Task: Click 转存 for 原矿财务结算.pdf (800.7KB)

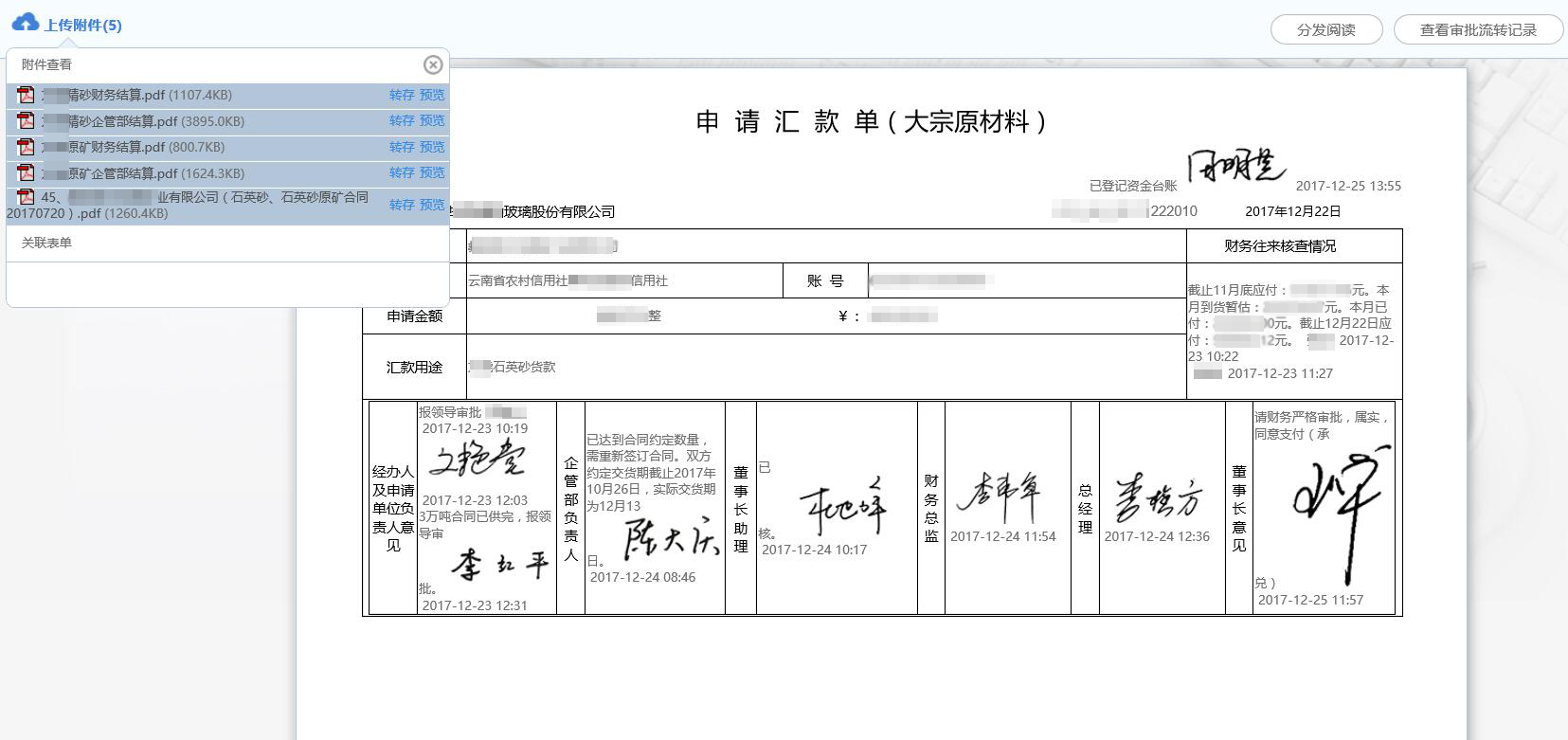Action: click(x=402, y=147)
